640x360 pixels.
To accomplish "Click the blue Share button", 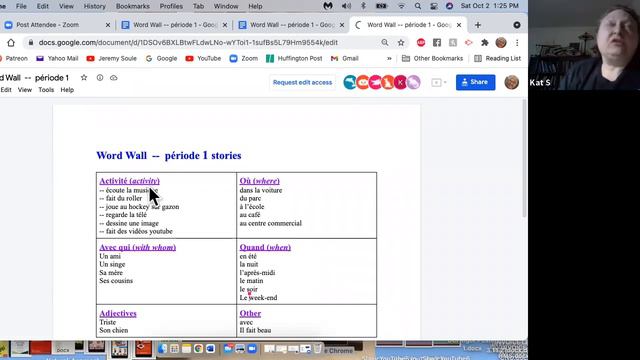I will [x=476, y=82].
